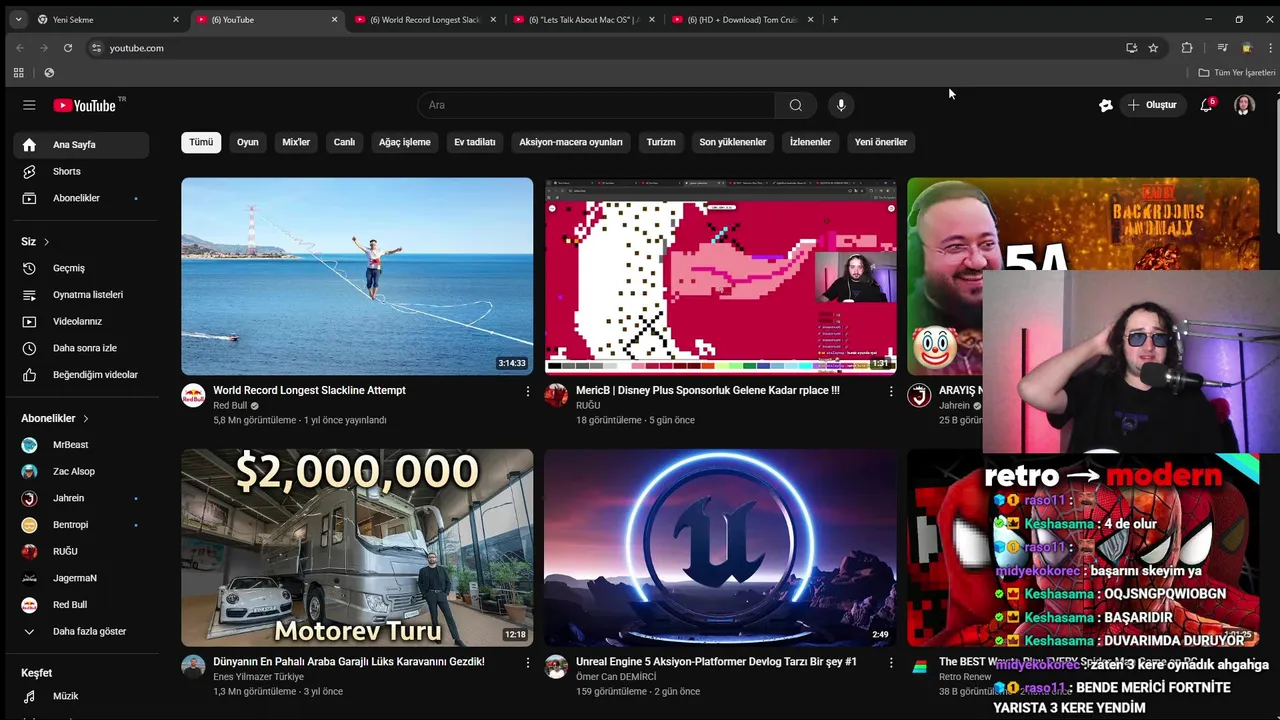Select the Mix'ler filter chip
The height and width of the screenshot is (720, 1280).
296,142
